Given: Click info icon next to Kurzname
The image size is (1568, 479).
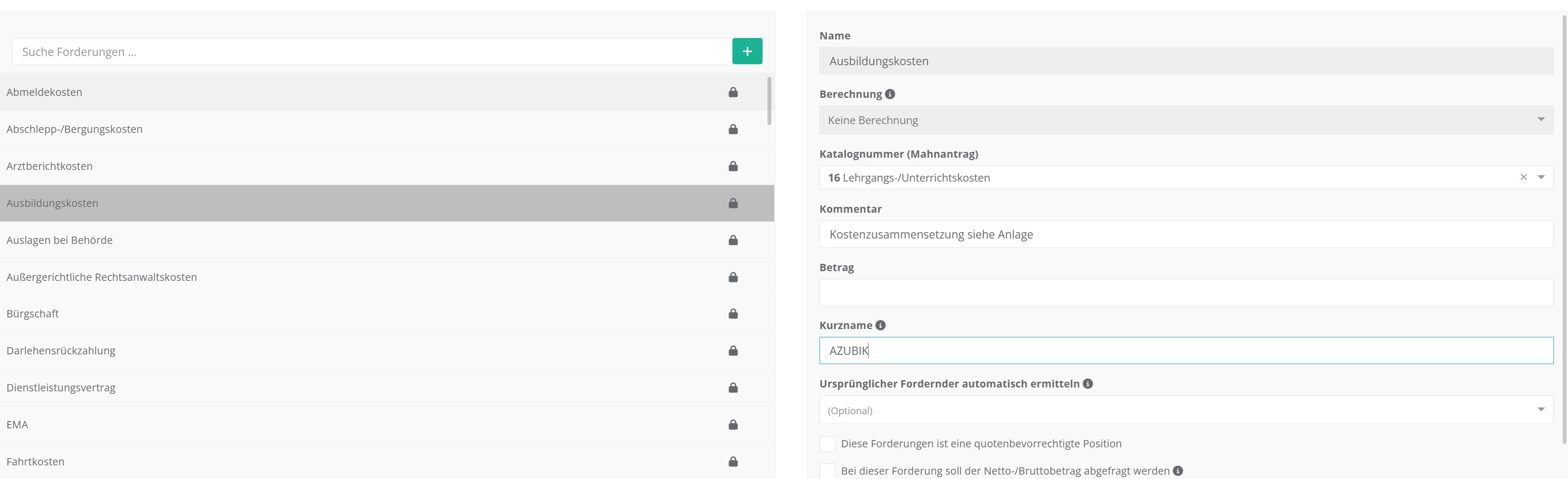Looking at the screenshot, I should click(x=880, y=326).
